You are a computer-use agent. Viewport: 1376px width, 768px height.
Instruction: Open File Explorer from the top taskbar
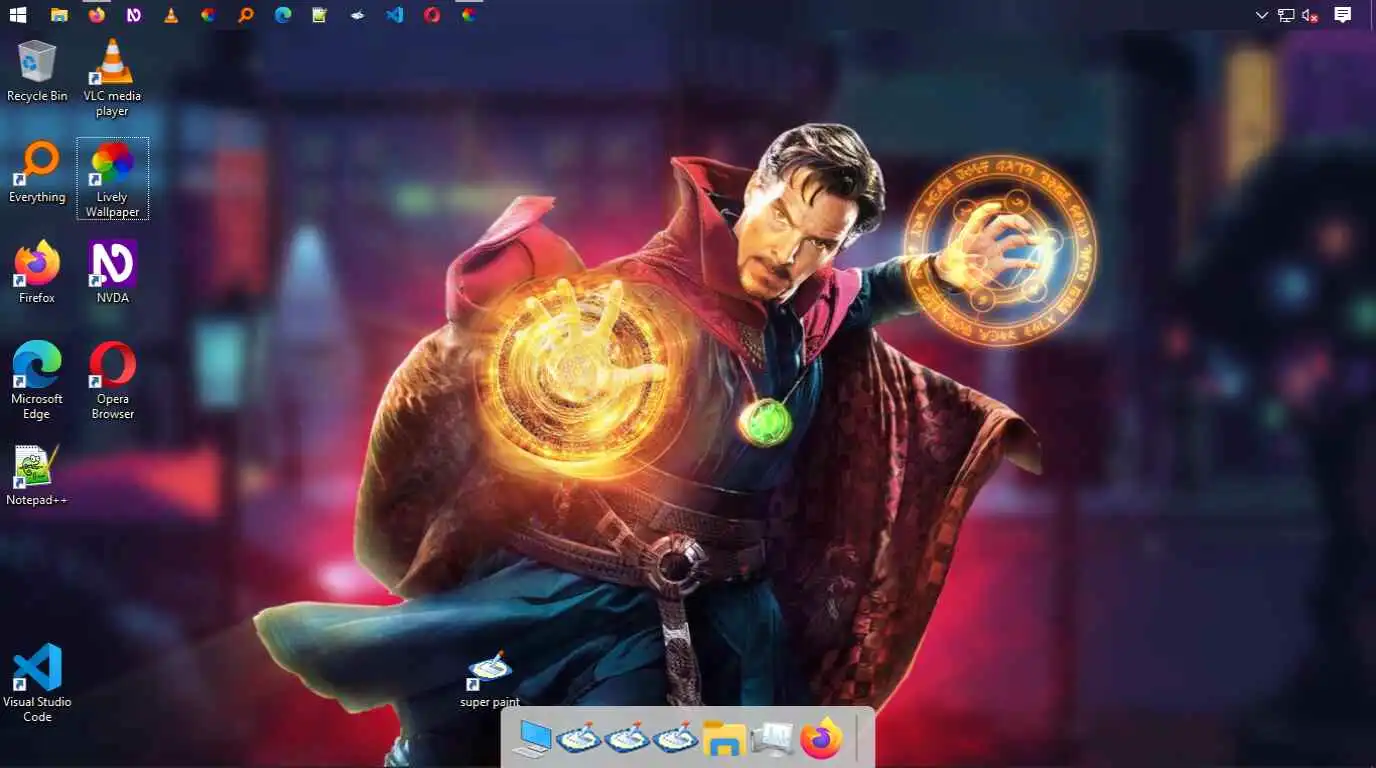(59, 15)
